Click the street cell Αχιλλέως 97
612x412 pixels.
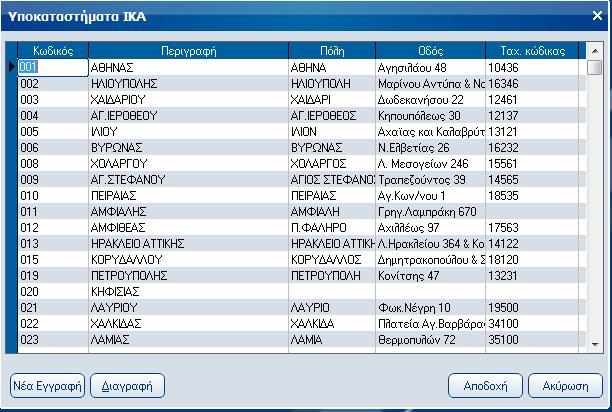coord(431,227)
